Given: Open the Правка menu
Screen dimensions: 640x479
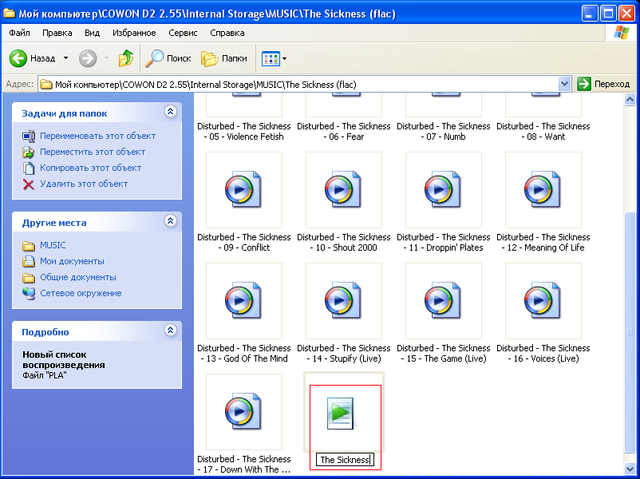Looking at the screenshot, I should [57, 33].
